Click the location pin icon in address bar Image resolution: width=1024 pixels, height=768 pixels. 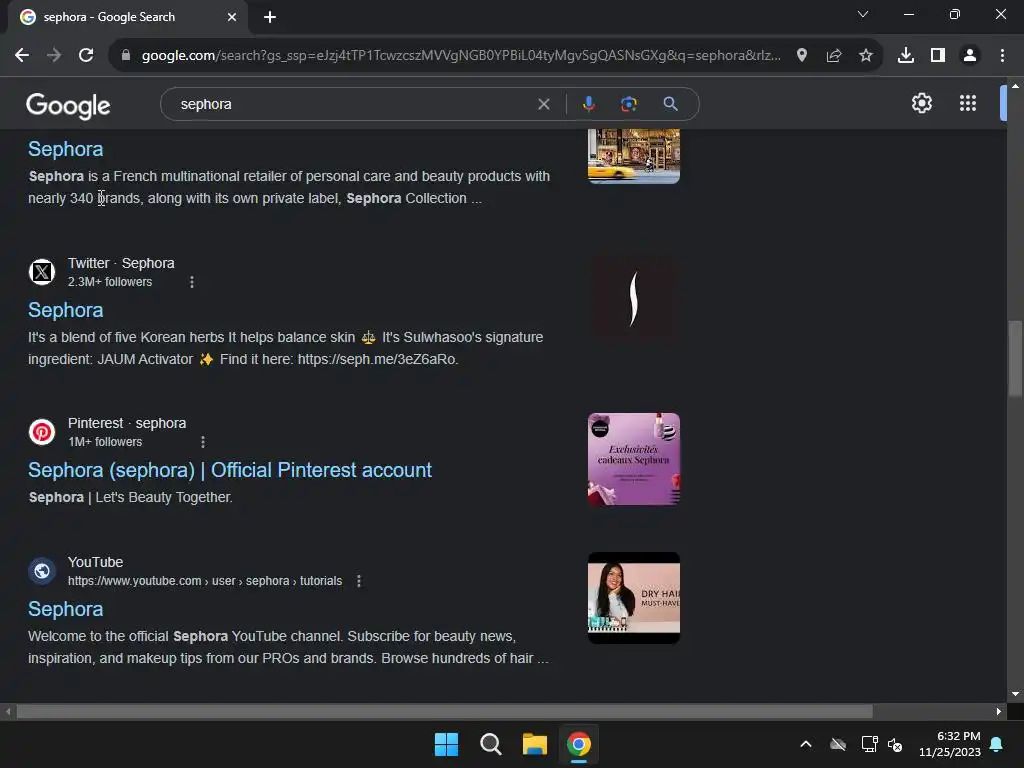(x=802, y=56)
